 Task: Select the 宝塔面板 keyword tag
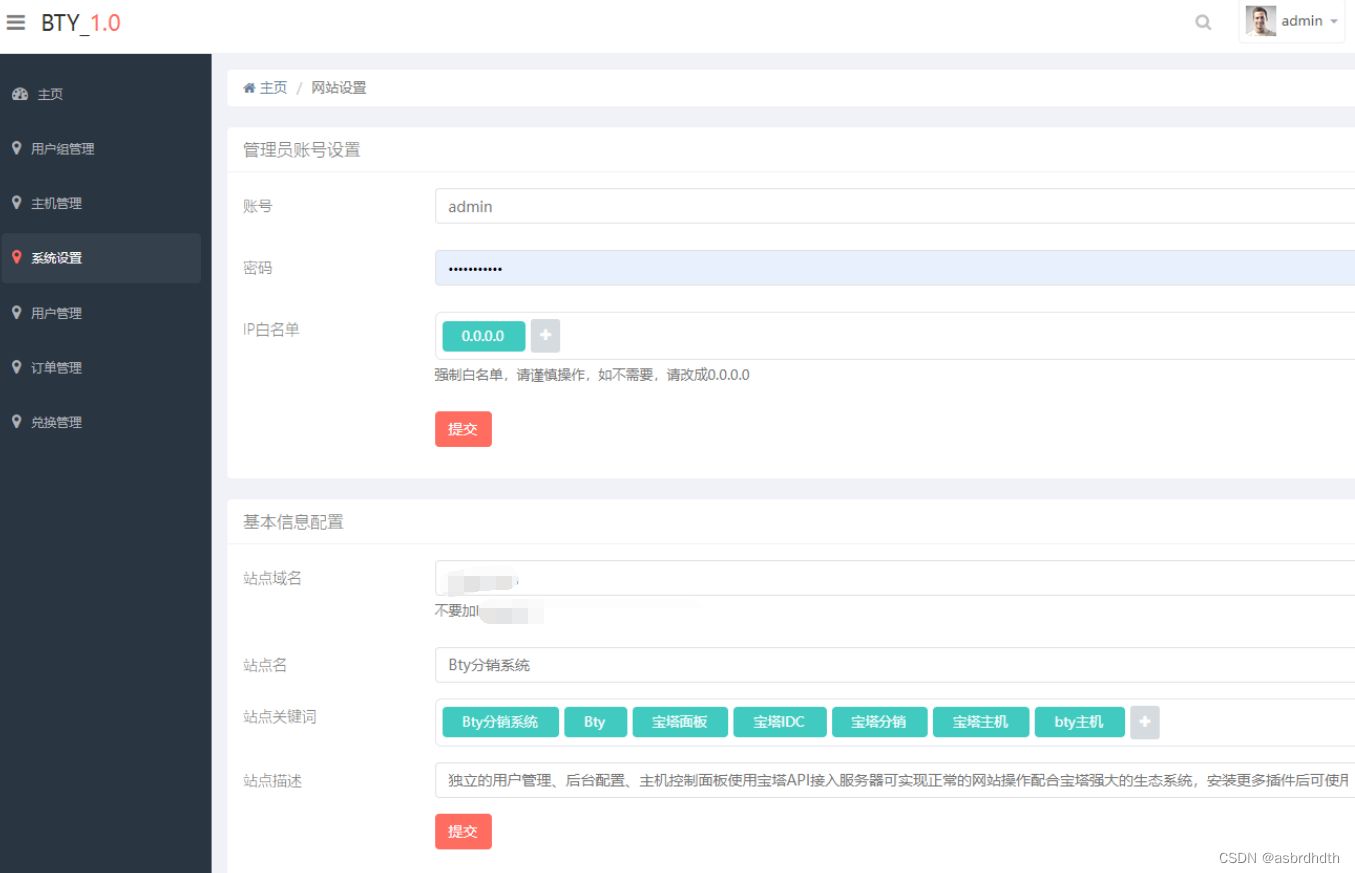click(679, 722)
